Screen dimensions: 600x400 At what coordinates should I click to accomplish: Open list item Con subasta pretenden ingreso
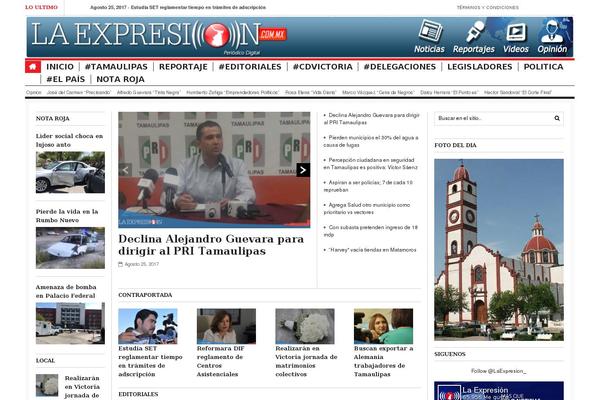(x=370, y=231)
